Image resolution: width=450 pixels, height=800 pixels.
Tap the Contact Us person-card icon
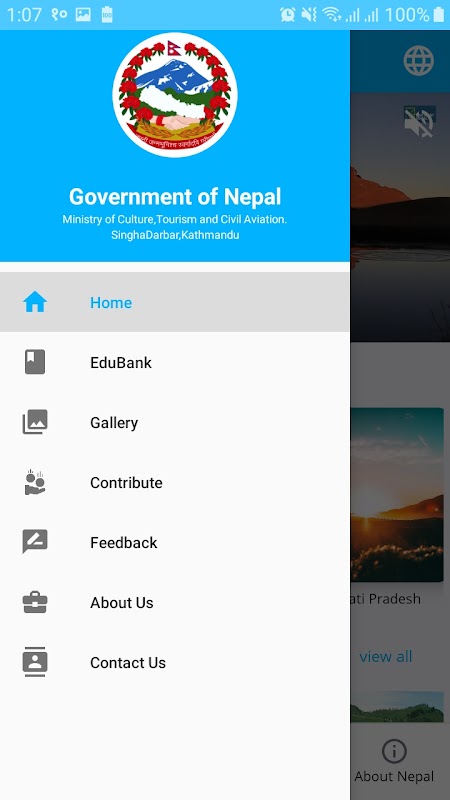click(35, 662)
